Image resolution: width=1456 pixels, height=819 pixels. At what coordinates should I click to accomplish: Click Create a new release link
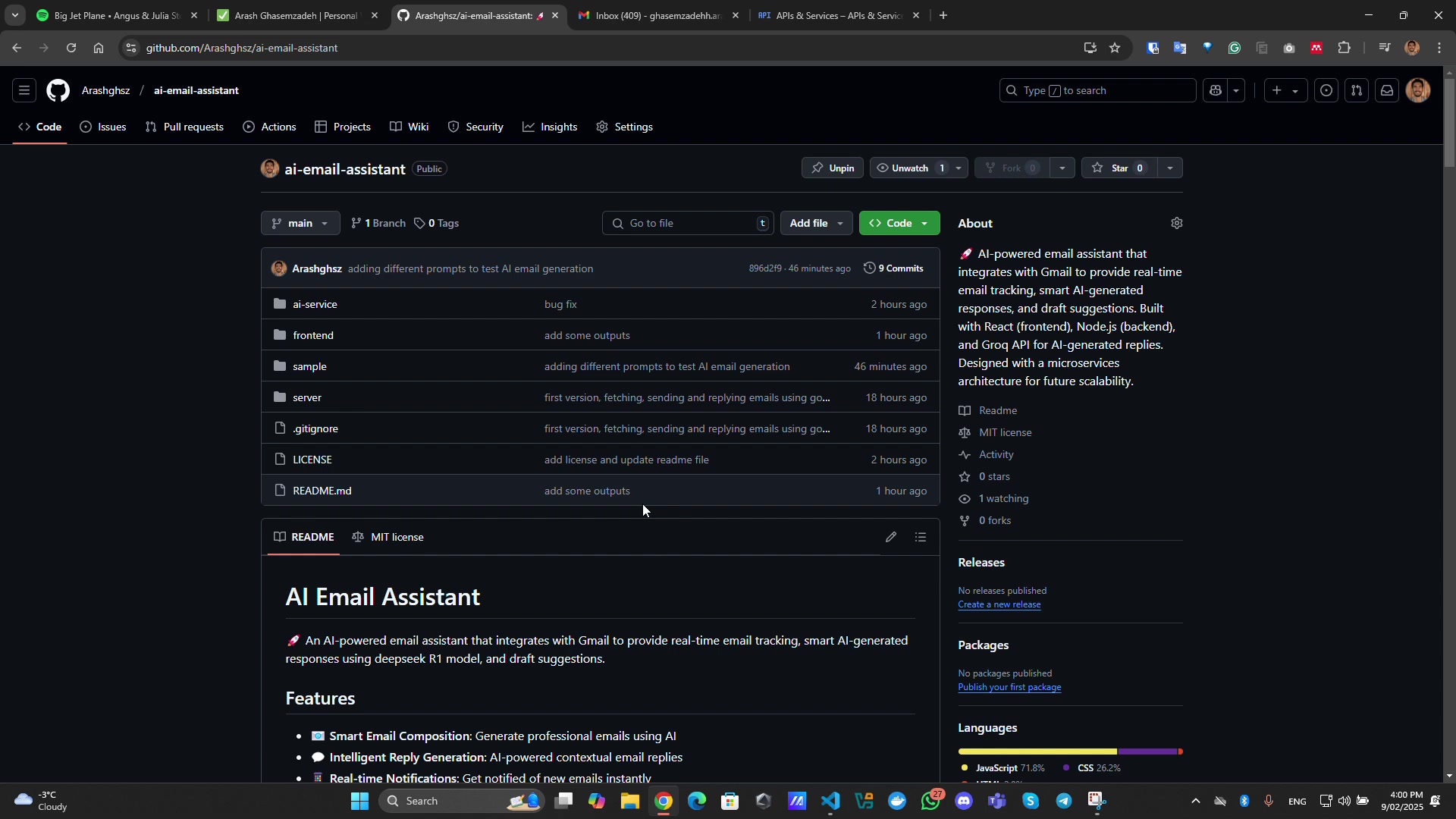(x=999, y=604)
